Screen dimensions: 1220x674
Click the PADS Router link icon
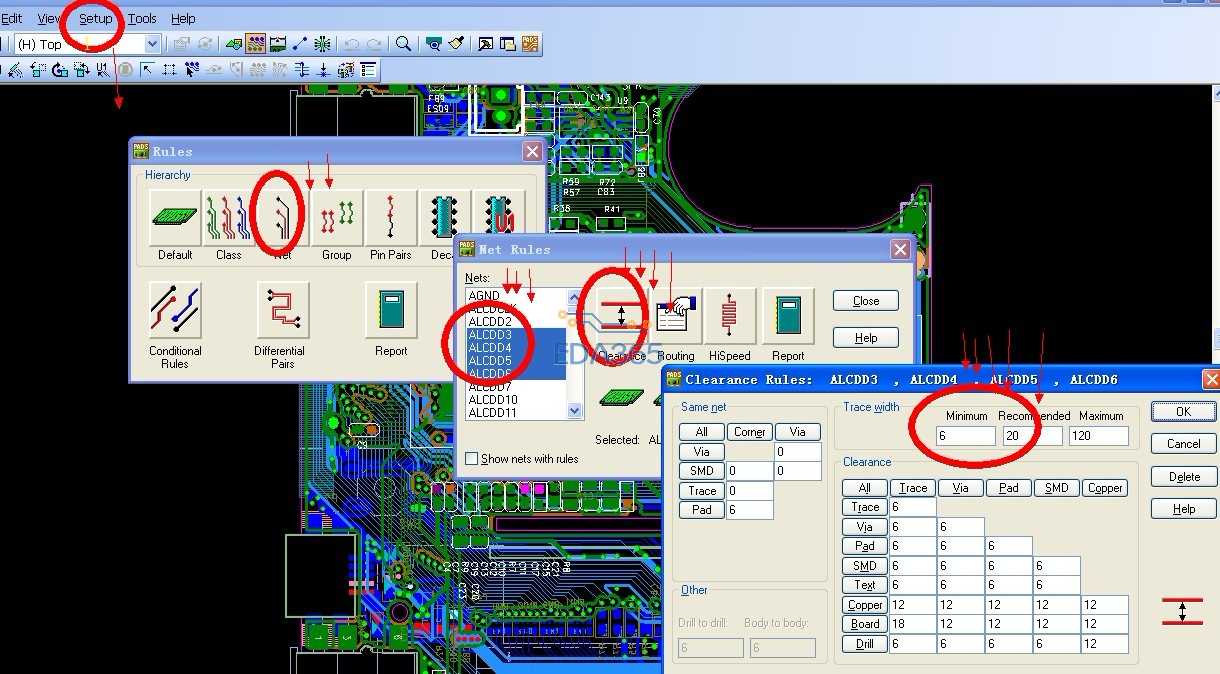pyautogui.click(x=530, y=44)
